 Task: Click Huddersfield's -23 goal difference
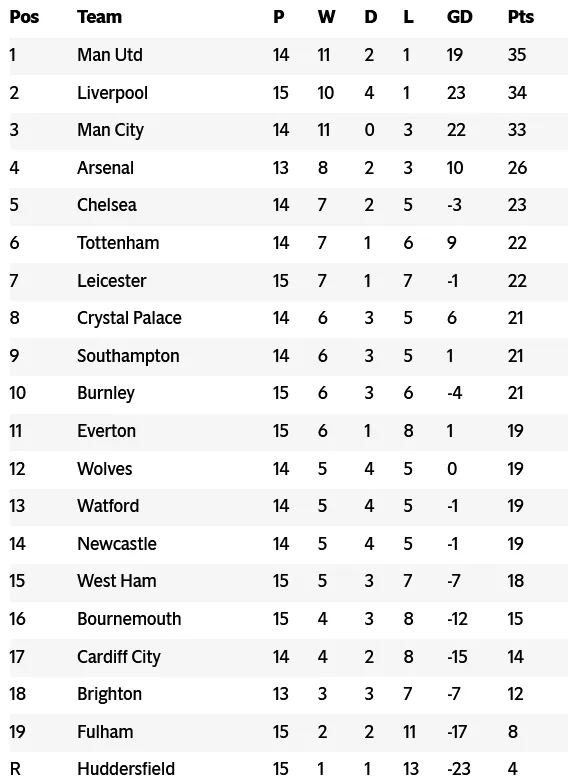(x=459, y=769)
